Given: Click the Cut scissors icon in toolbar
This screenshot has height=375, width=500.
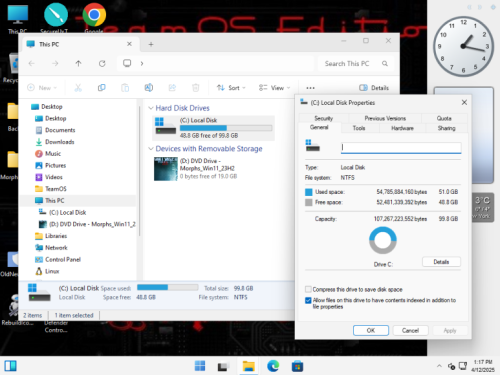Looking at the screenshot, I should 78,88.
